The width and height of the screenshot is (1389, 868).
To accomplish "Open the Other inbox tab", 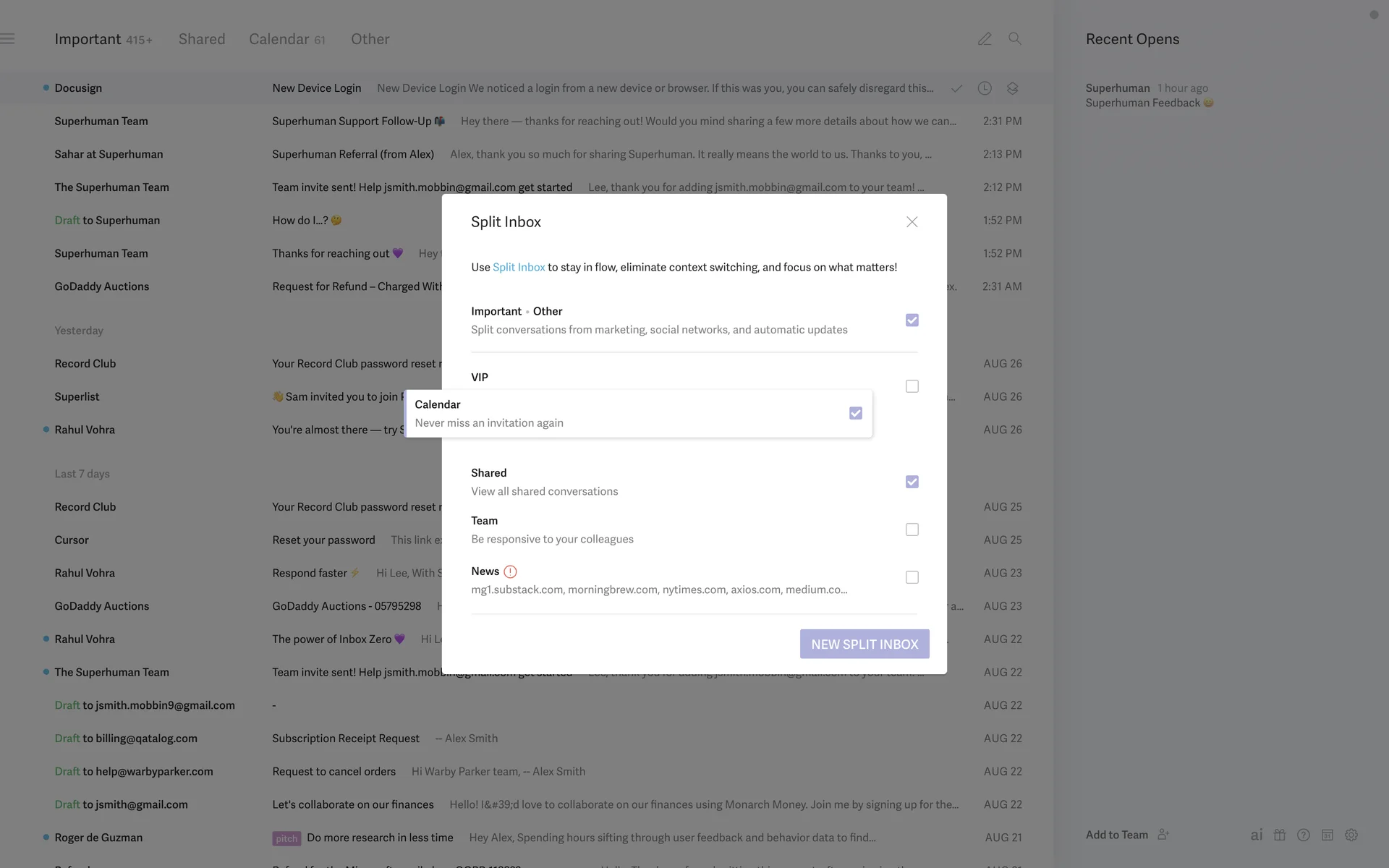I will 370,39.
